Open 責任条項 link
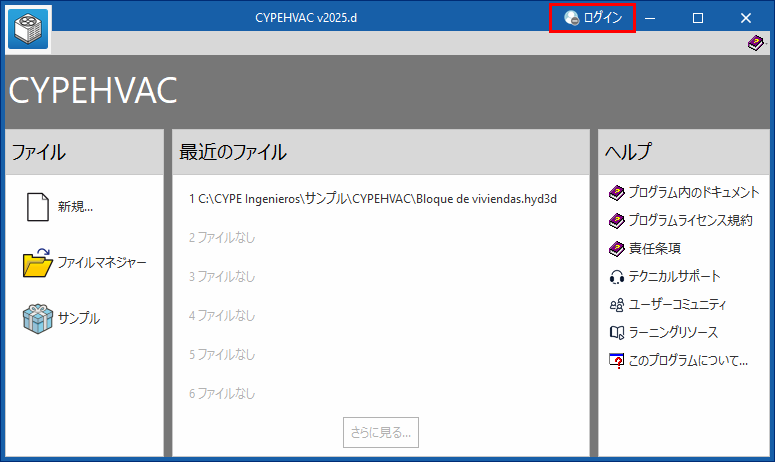Viewport: 775px width, 462px height. click(x=654, y=249)
